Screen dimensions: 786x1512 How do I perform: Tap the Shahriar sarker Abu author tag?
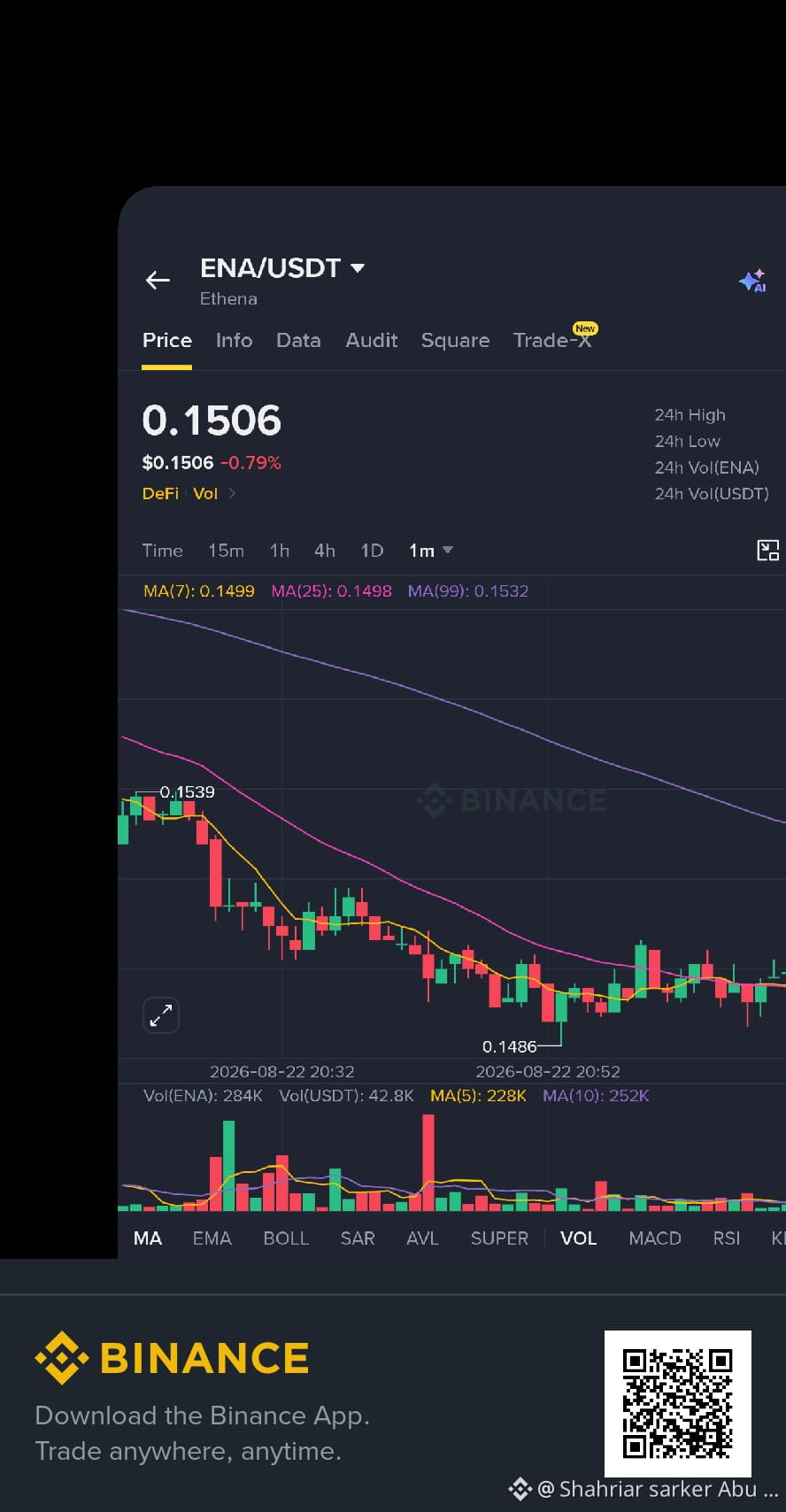643,1490
